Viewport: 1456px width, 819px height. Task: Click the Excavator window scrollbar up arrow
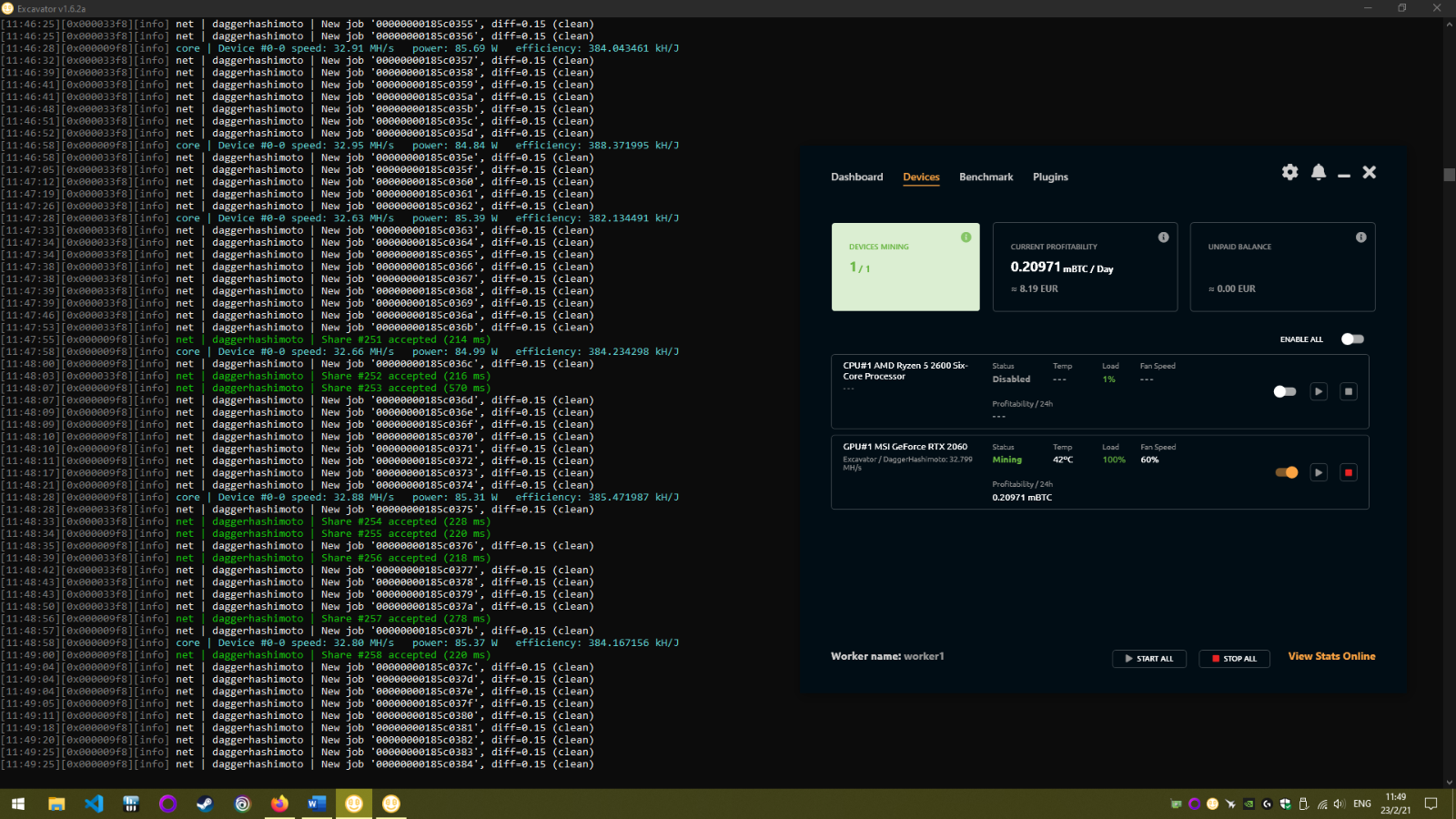(1449, 25)
